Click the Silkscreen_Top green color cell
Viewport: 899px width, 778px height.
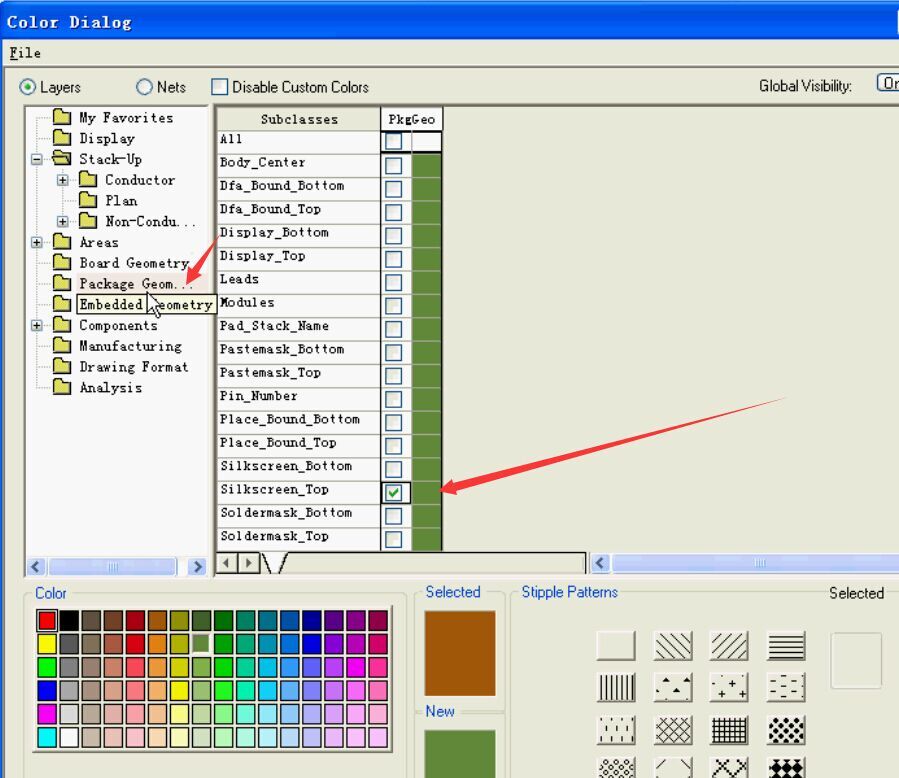[x=427, y=492]
